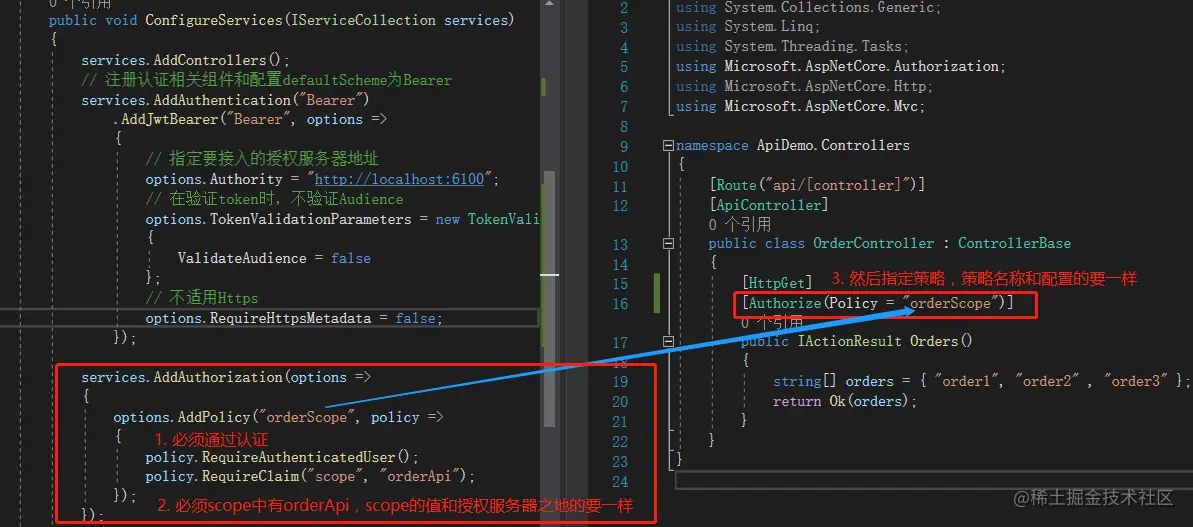Viewport: 1193px width, 527px height.
Task: Click the 'string[] orders' array declaration
Action: 981,381
